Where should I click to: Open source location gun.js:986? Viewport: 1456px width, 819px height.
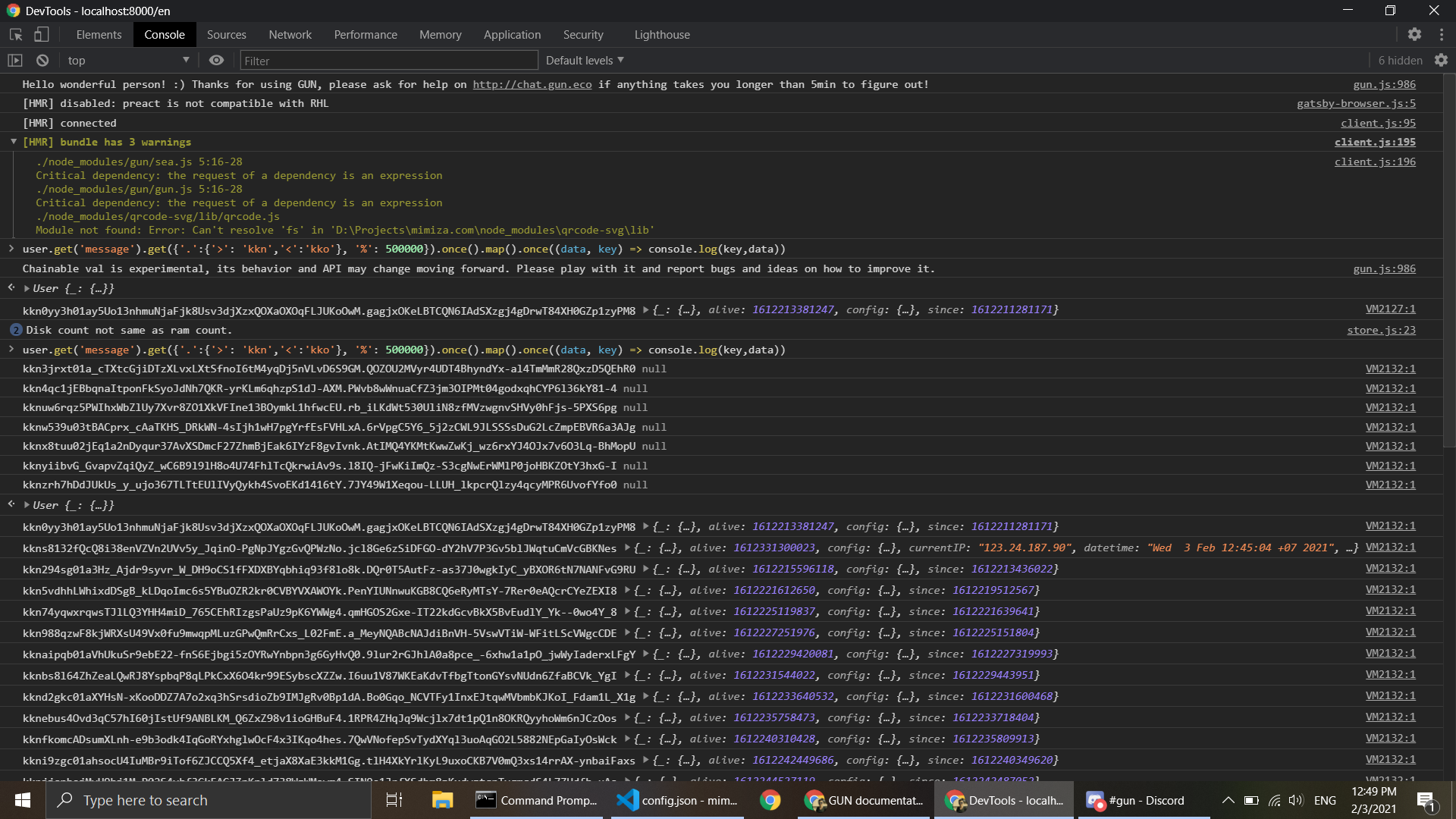(x=1385, y=84)
